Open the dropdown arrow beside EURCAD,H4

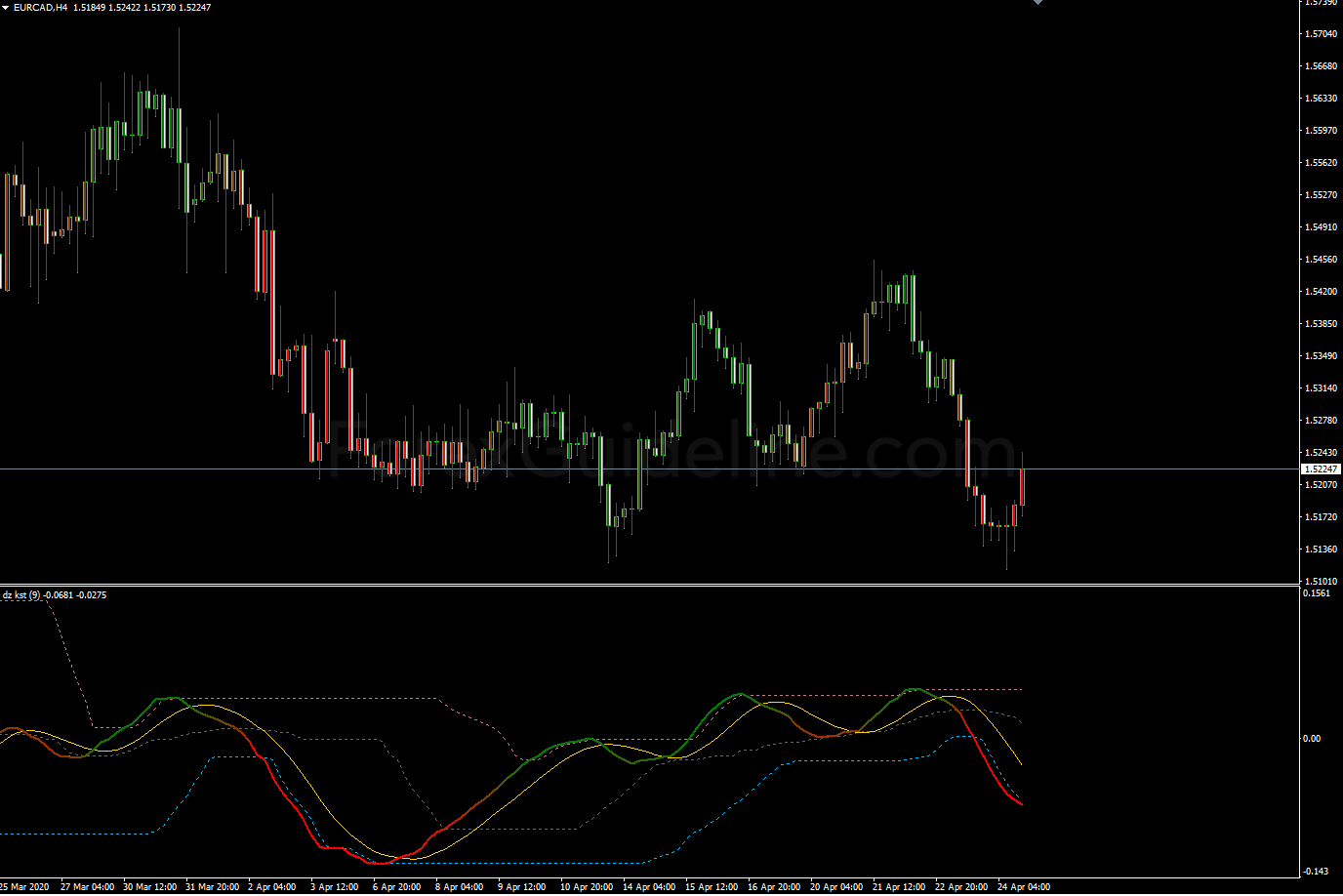[x=6, y=8]
